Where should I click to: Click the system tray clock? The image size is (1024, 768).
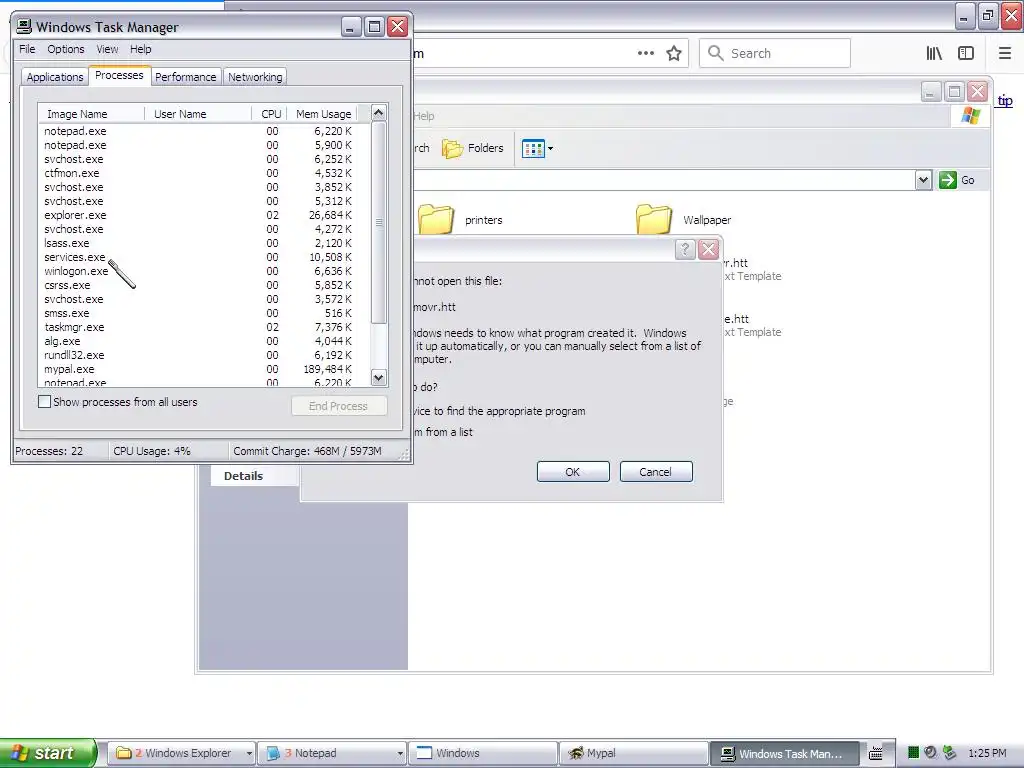(987, 753)
